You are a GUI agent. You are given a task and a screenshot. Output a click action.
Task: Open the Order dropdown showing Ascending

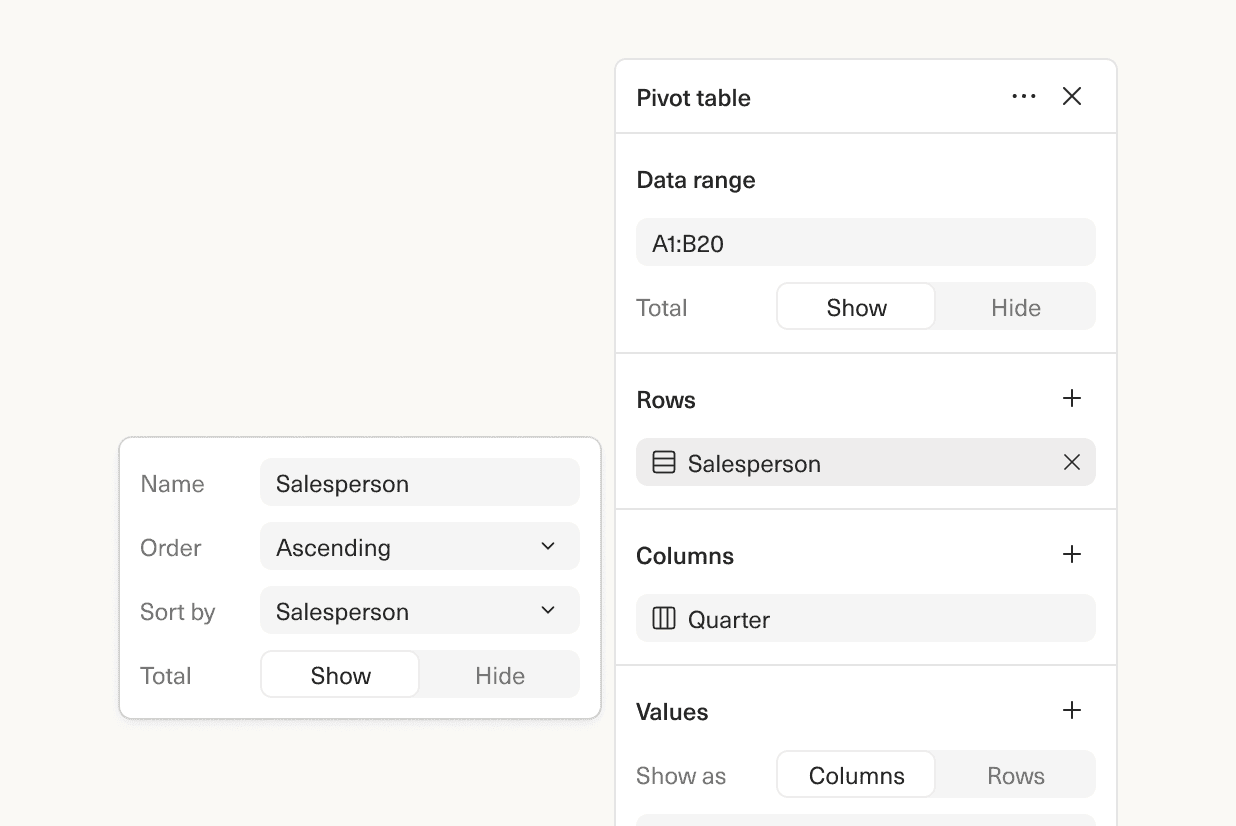click(x=419, y=546)
